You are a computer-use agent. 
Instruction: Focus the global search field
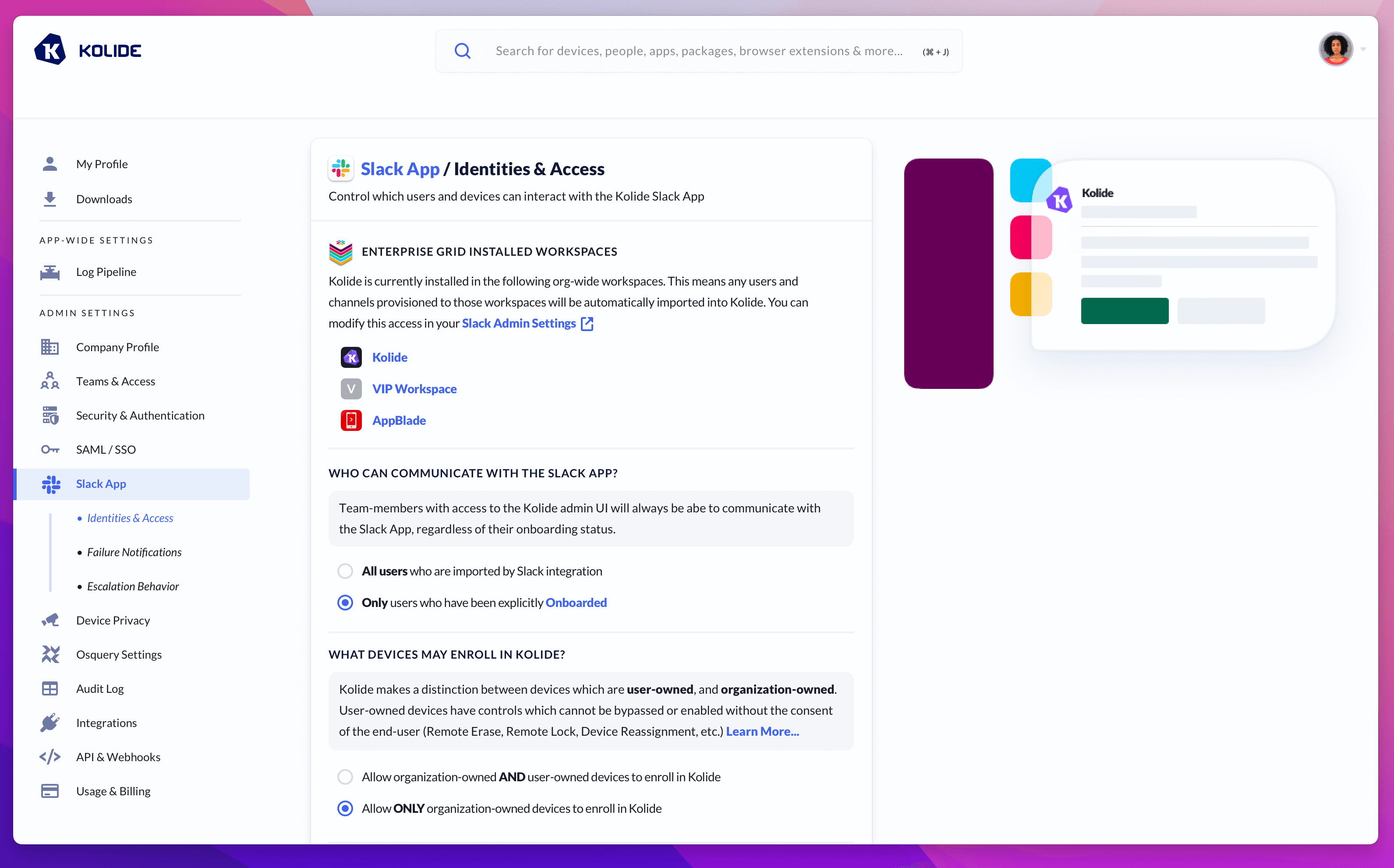point(699,51)
